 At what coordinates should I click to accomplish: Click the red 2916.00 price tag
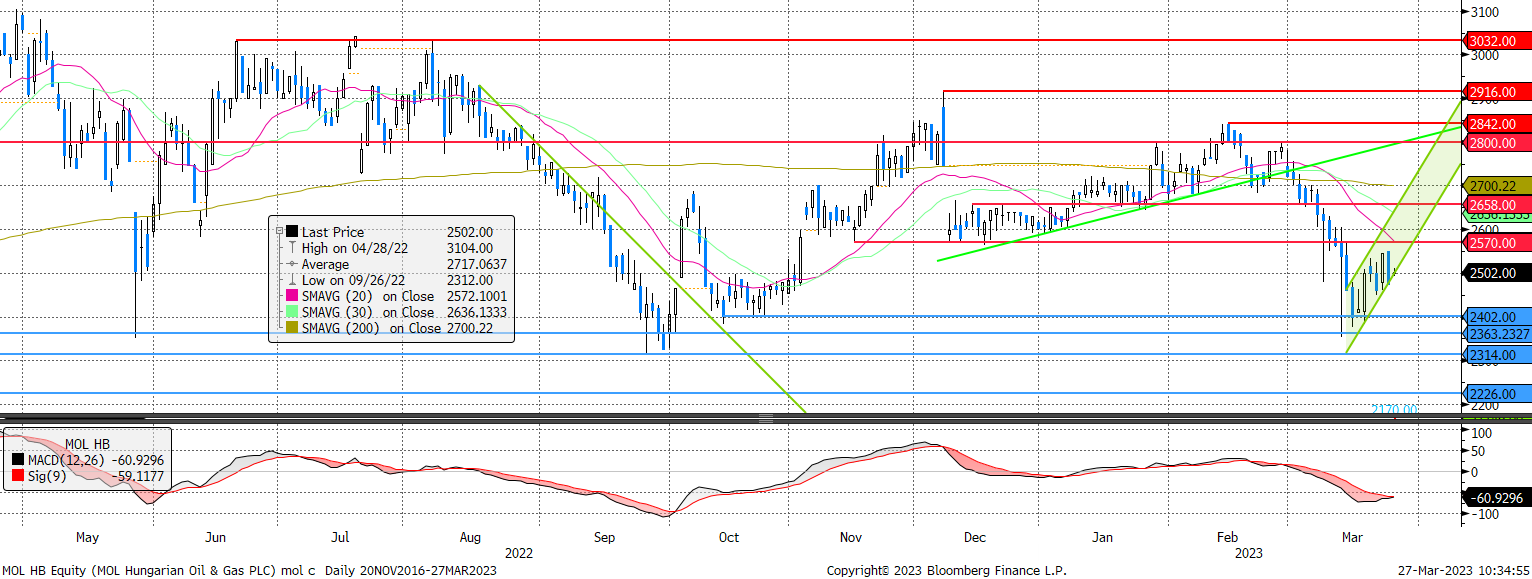click(1497, 91)
